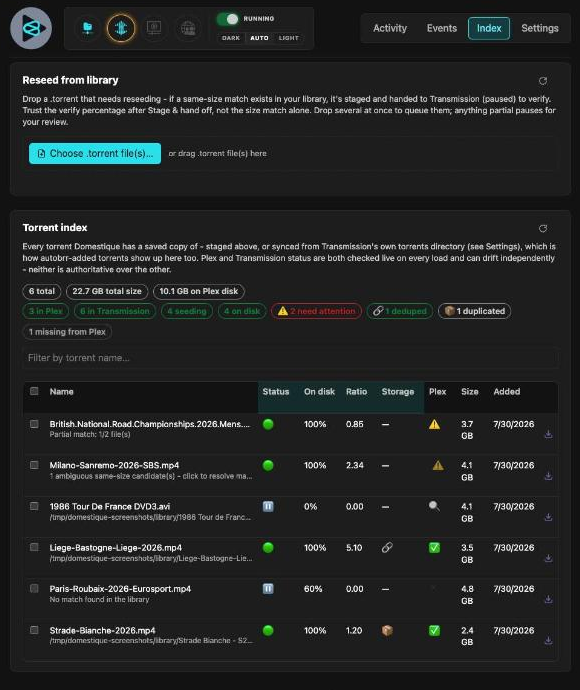
Task: Select the British National Road Championships row checkbox
Action: coord(34,424)
